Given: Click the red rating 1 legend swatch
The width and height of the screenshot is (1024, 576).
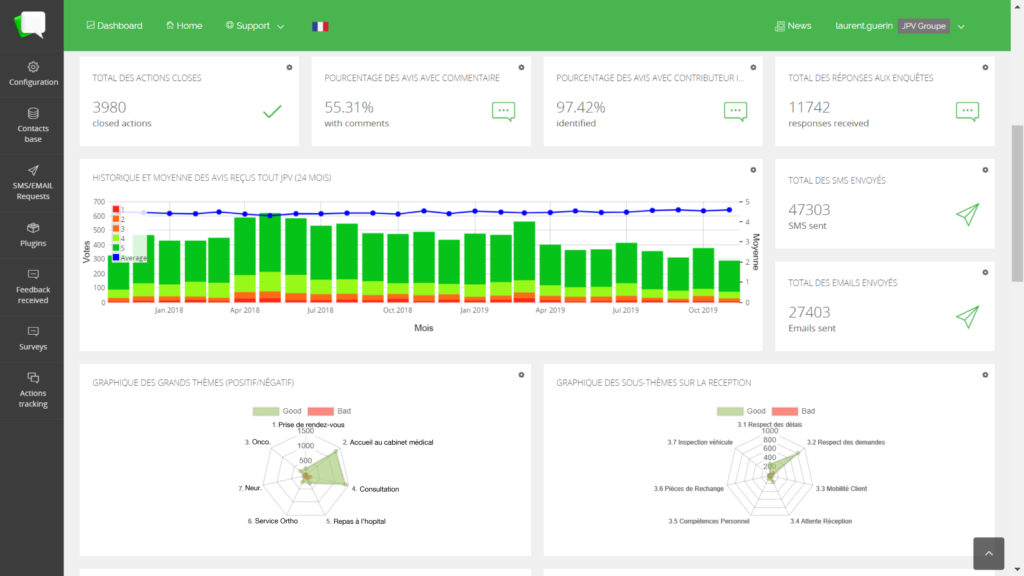Looking at the screenshot, I should coord(116,210).
